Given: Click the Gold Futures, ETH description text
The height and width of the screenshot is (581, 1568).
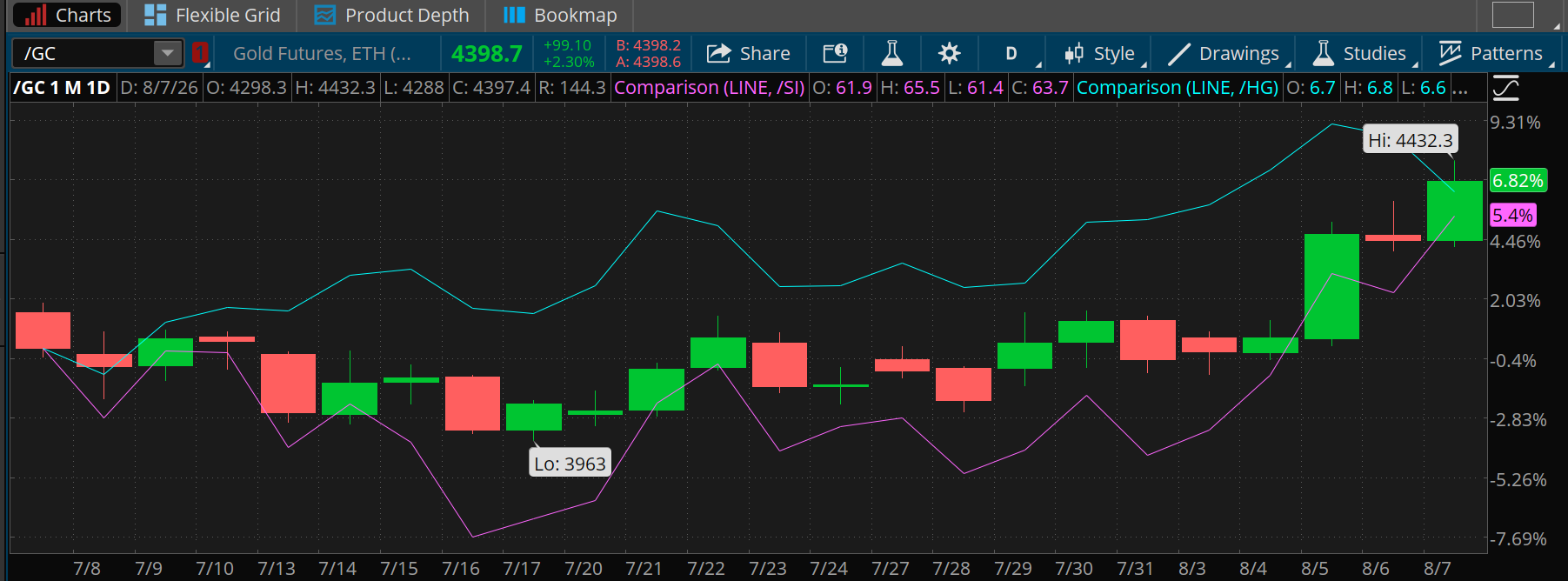Looking at the screenshot, I should pyautogui.click(x=322, y=53).
